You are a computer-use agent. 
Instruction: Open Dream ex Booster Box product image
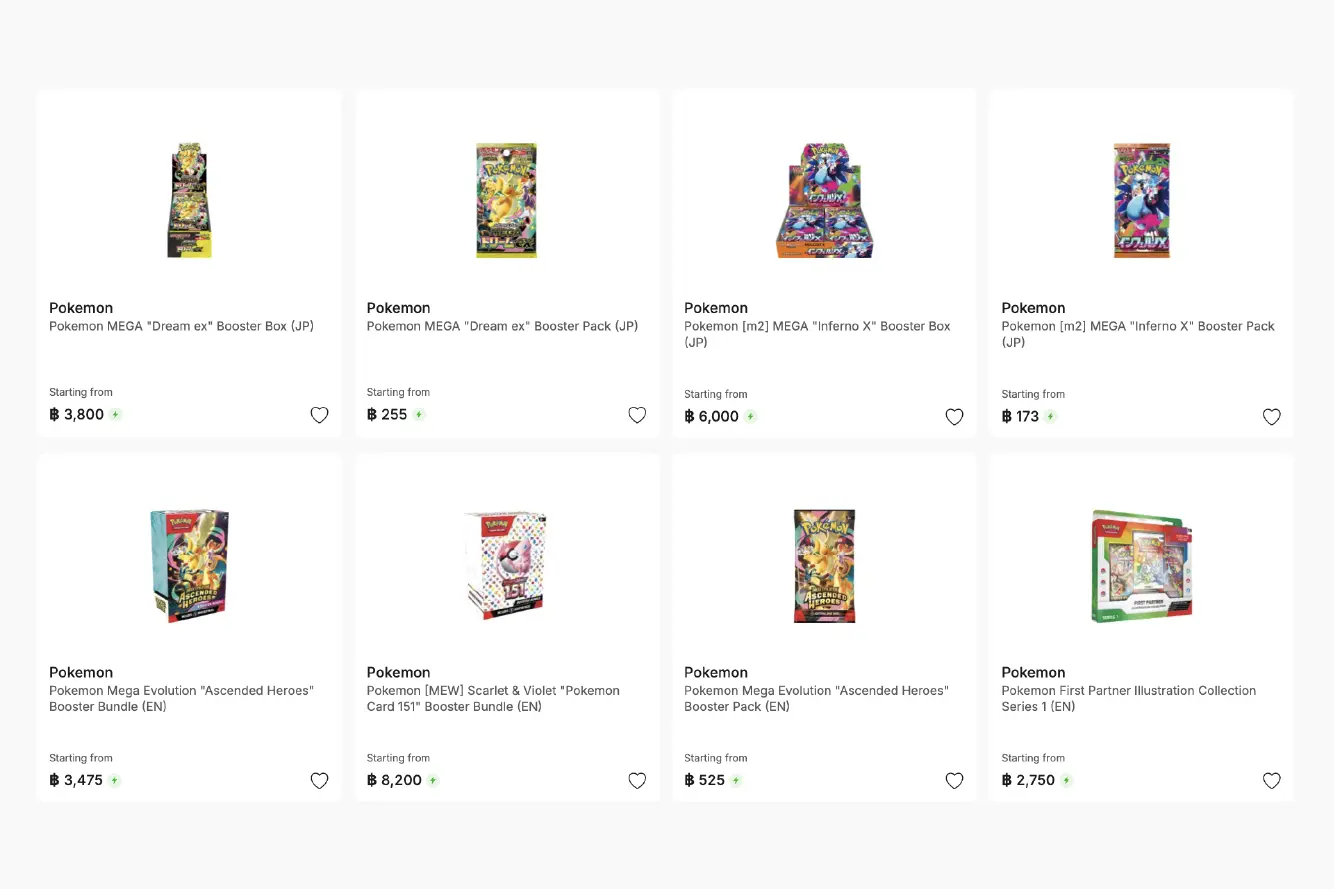tap(189, 200)
